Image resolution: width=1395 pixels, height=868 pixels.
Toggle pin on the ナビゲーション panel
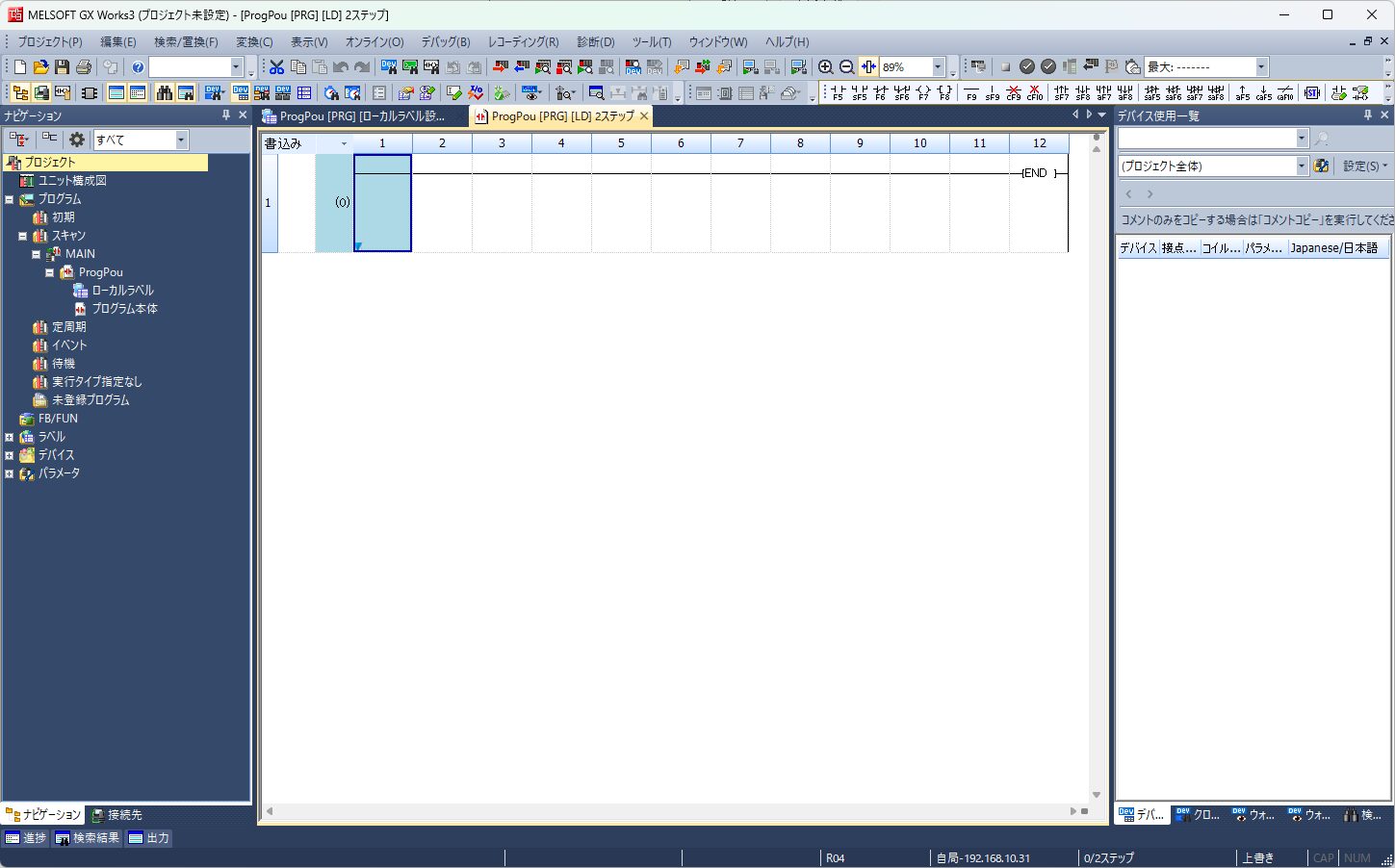226,115
